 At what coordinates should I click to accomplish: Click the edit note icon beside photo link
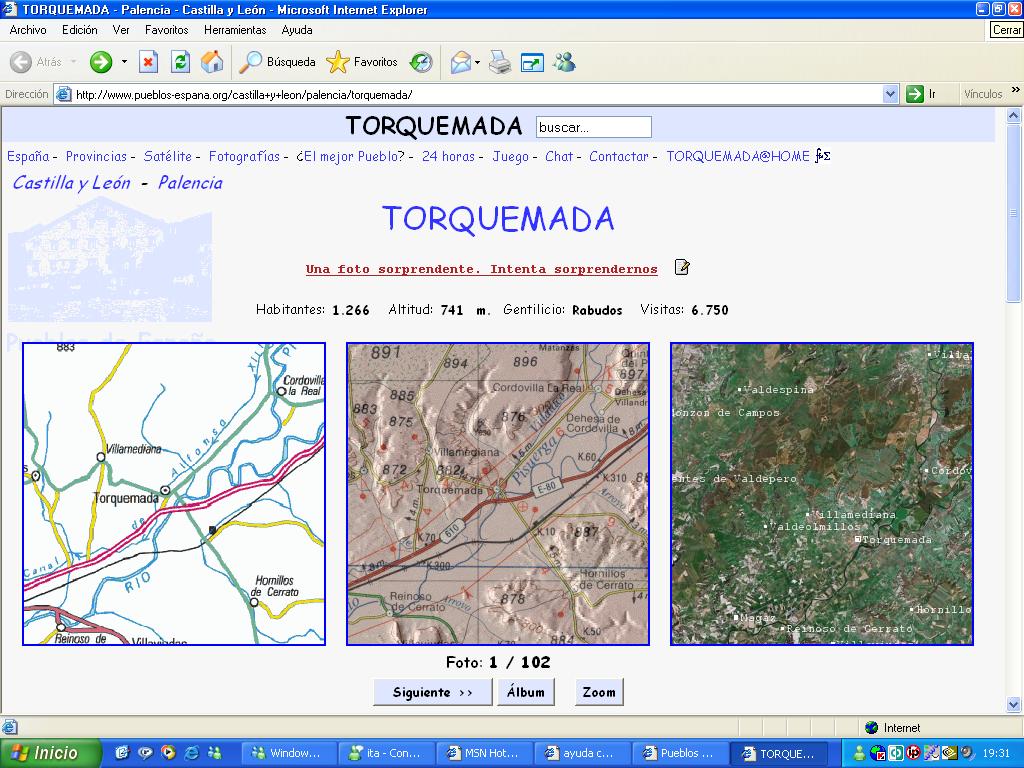[x=682, y=267]
